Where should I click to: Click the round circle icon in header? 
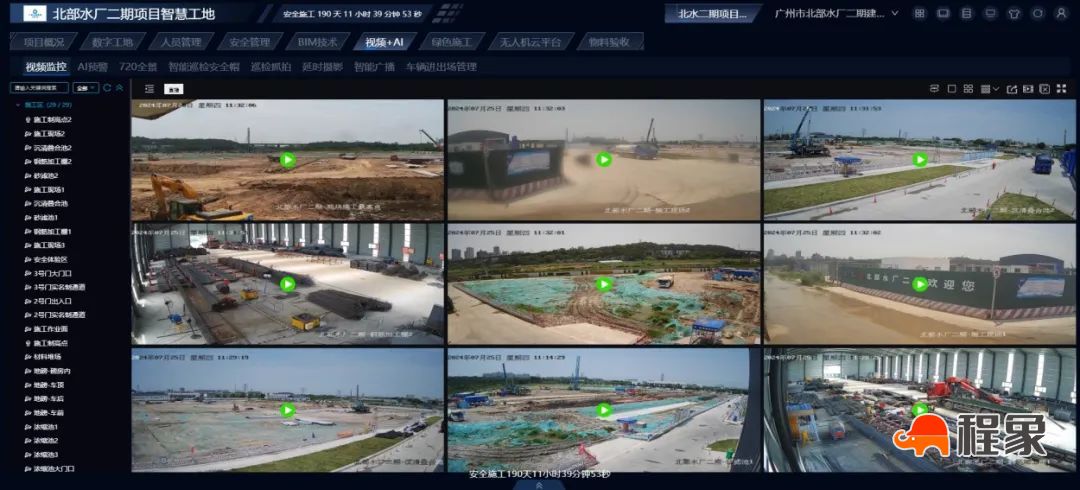1037,13
